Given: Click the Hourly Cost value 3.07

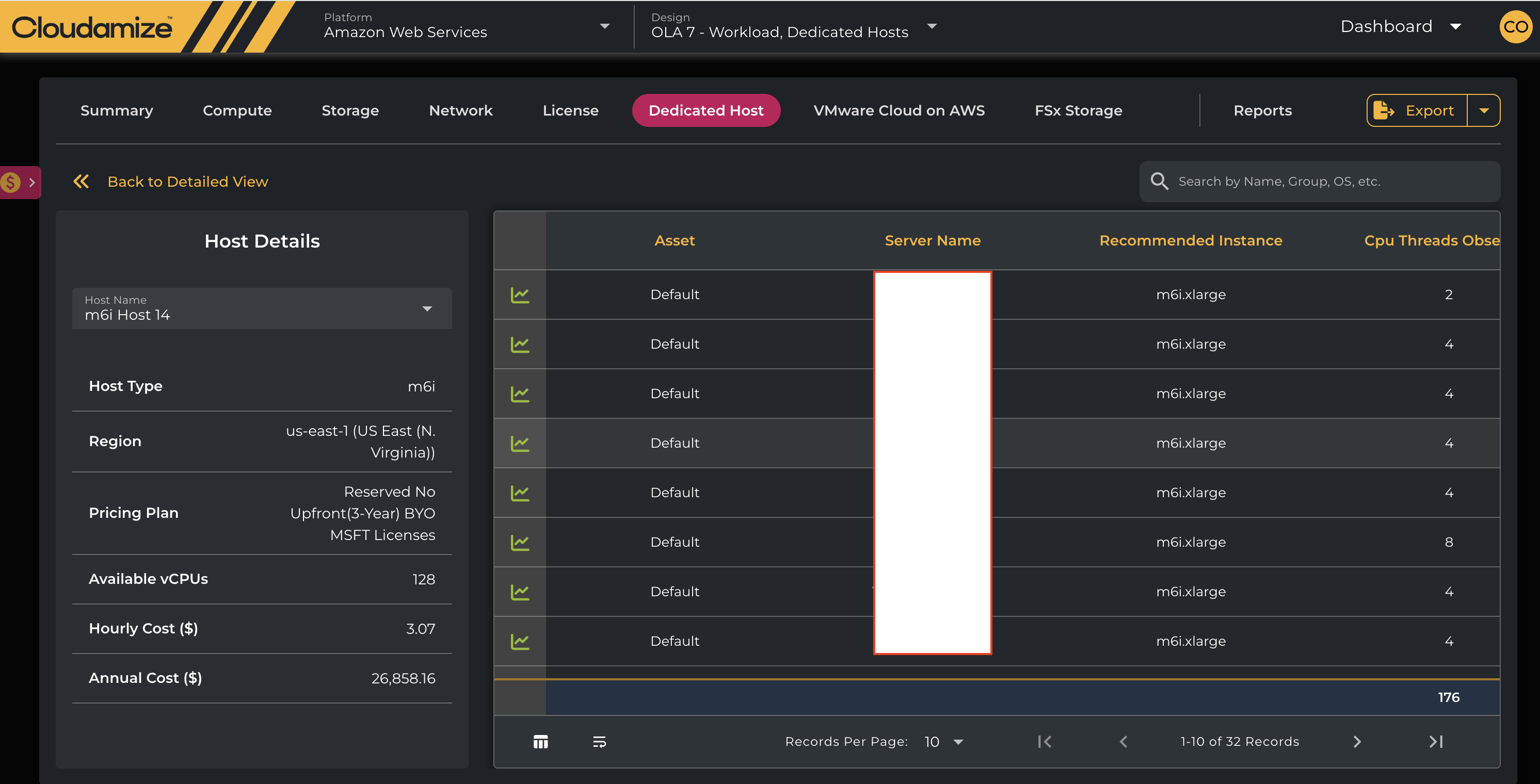Looking at the screenshot, I should point(420,629).
